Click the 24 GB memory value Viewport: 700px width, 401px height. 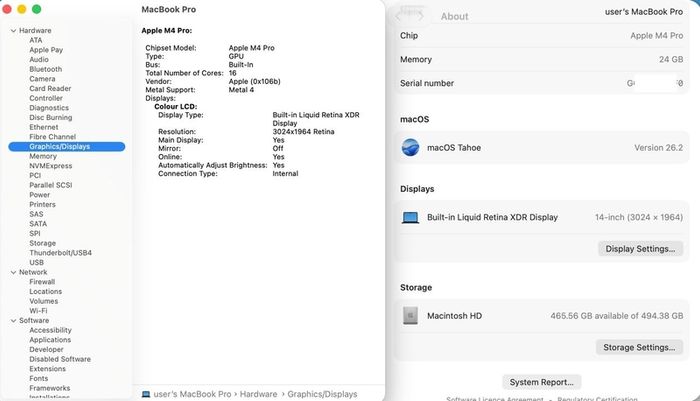(x=671, y=59)
